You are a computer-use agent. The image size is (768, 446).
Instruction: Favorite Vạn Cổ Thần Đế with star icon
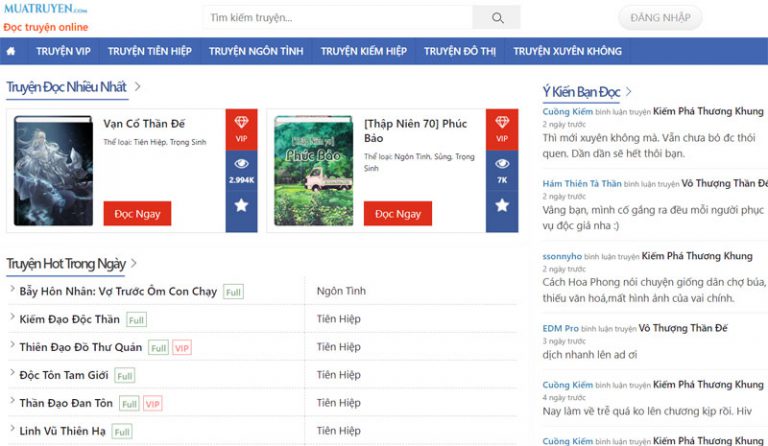tap(241, 206)
